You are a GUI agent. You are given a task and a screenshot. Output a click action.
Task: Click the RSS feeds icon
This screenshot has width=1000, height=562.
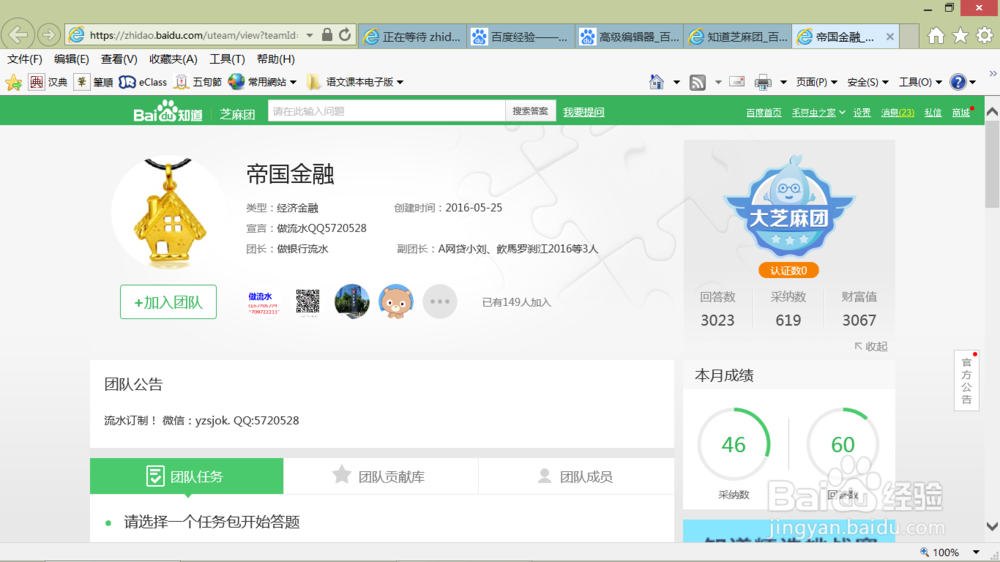point(698,82)
